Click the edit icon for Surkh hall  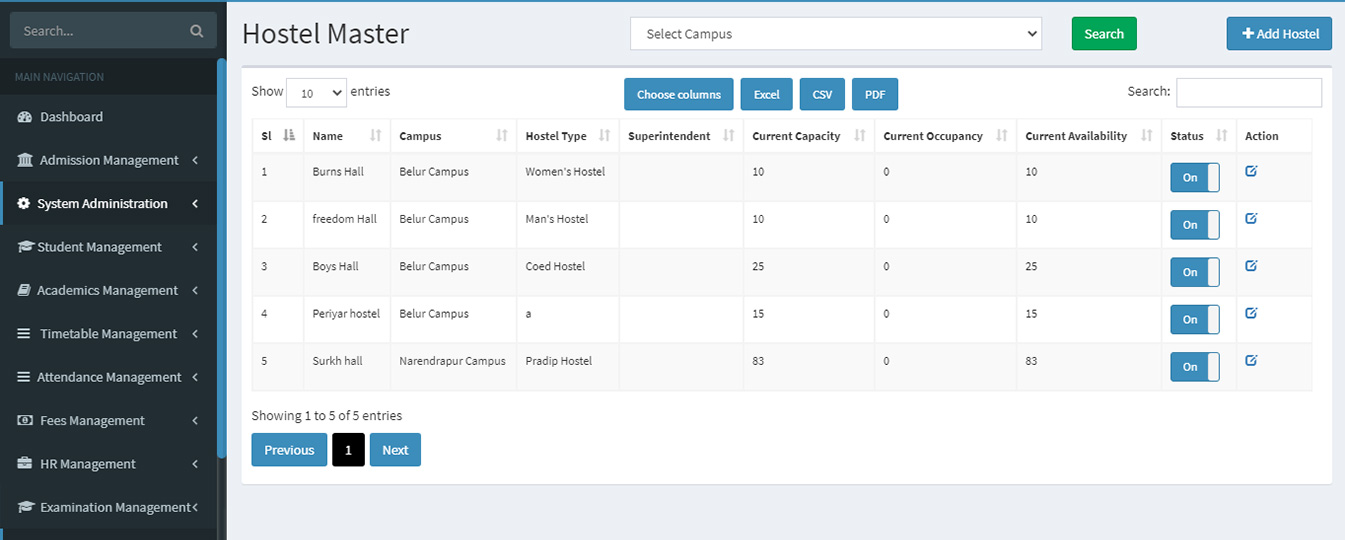(1251, 360)
